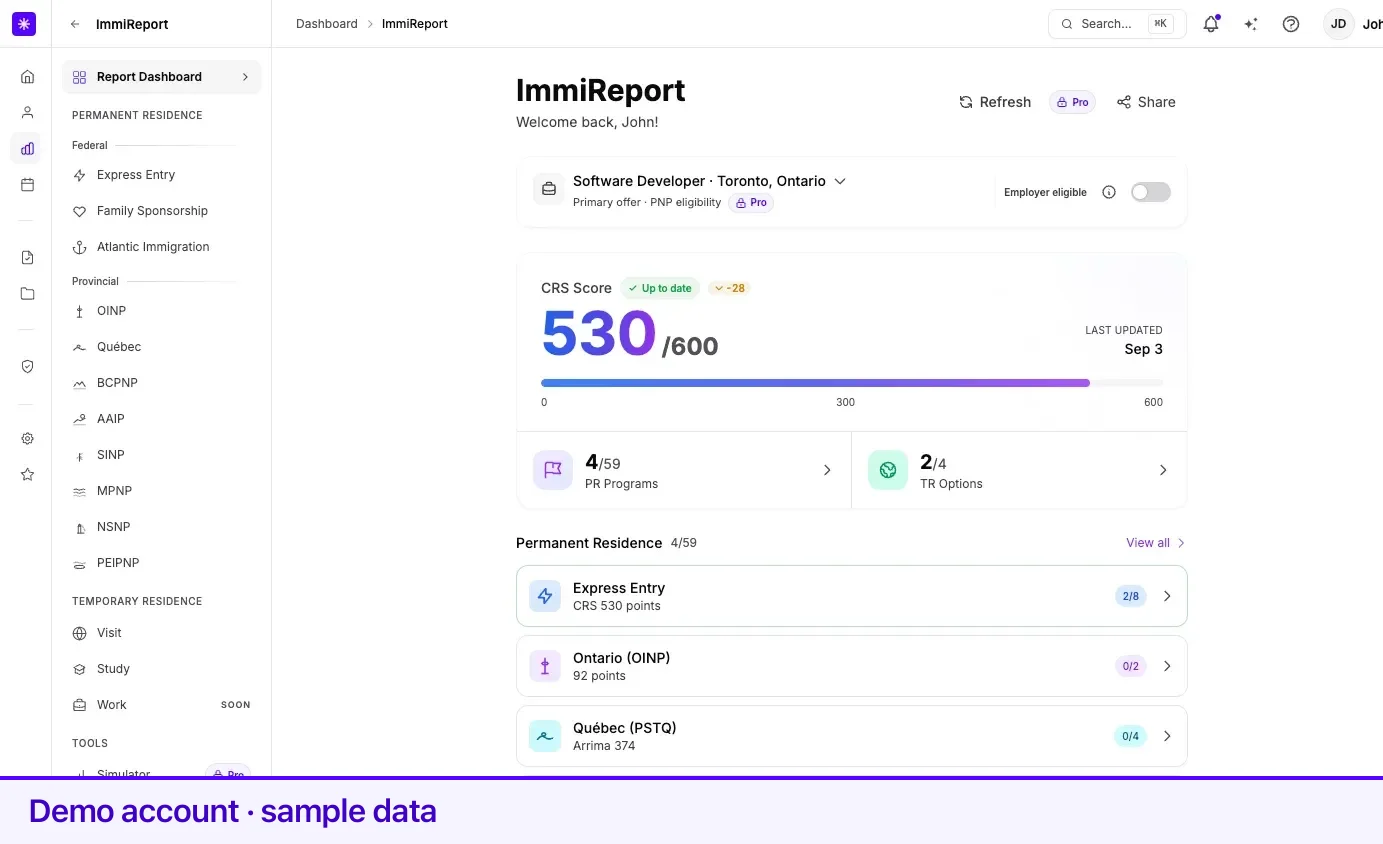This screenshot has height=844, width=1383.
Task: Click the 530 CRS score number
Action: tap(598, 333)
